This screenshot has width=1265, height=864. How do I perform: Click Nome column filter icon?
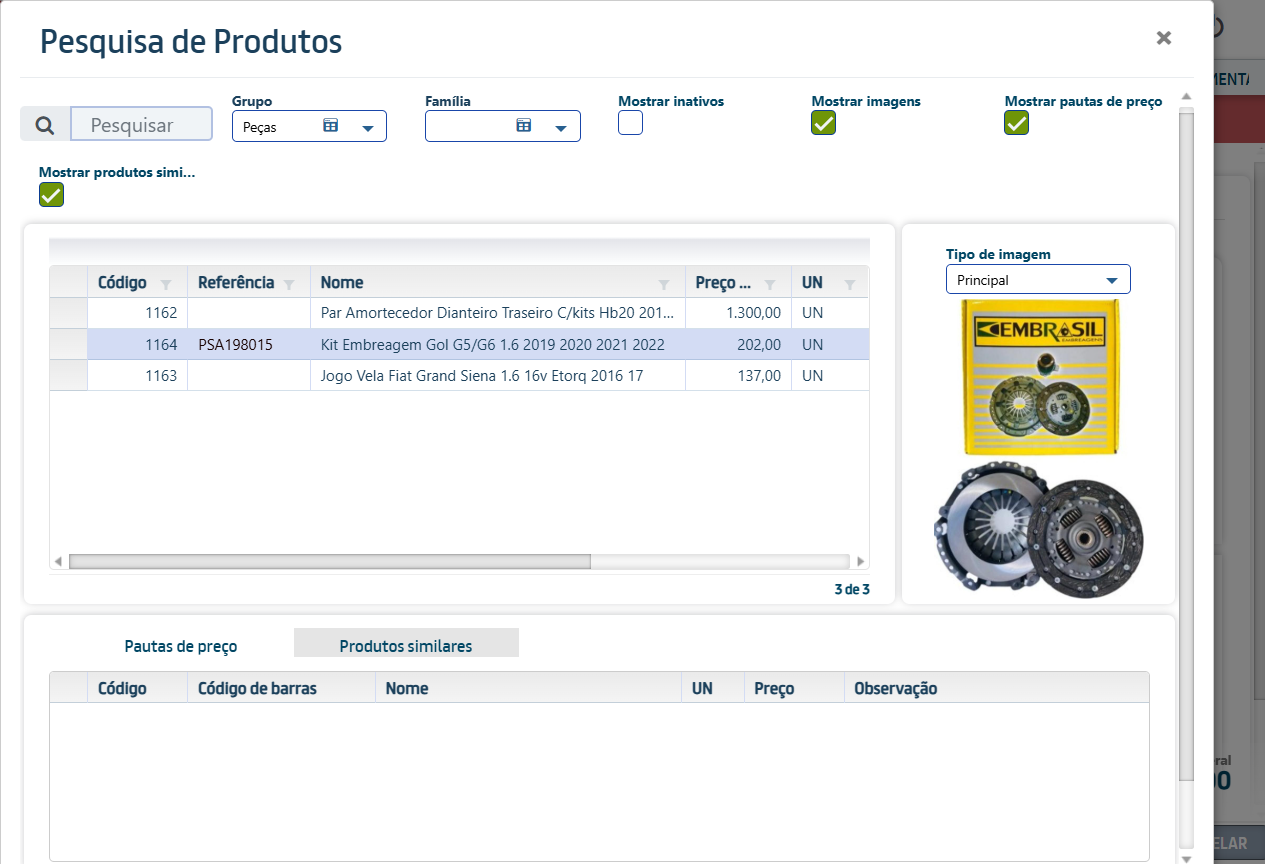[664, 284]
